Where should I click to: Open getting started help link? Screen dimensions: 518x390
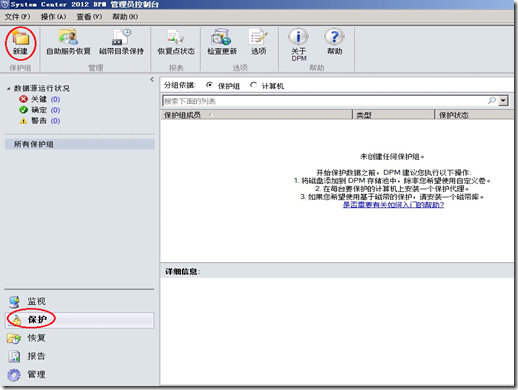point(393,205)
